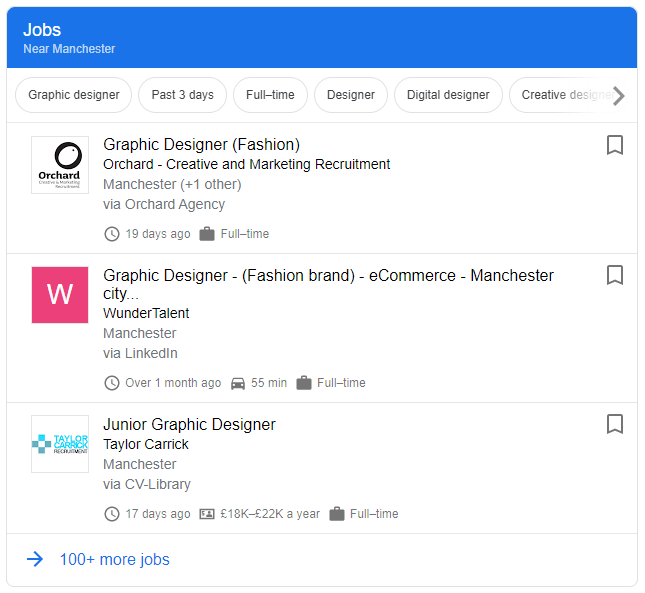Filter jobs by Full-time chip
The height and width of the screenshot is (593, 645).
270,95
